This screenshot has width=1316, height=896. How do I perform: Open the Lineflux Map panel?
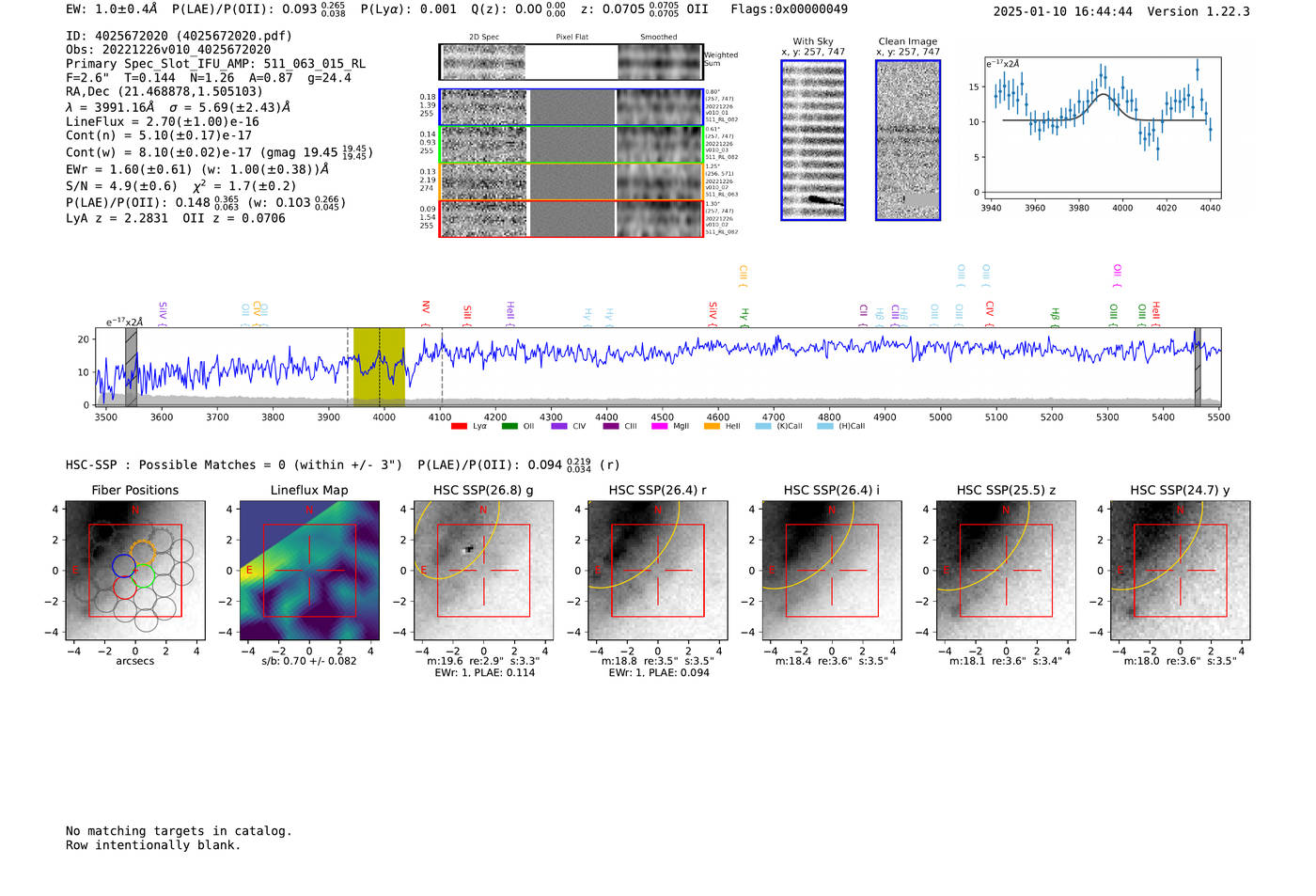(x=309, y=571)
